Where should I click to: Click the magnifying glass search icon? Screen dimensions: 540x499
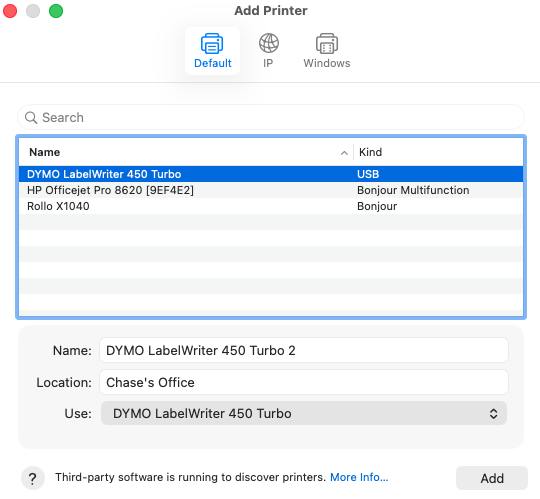click(31, 117)
